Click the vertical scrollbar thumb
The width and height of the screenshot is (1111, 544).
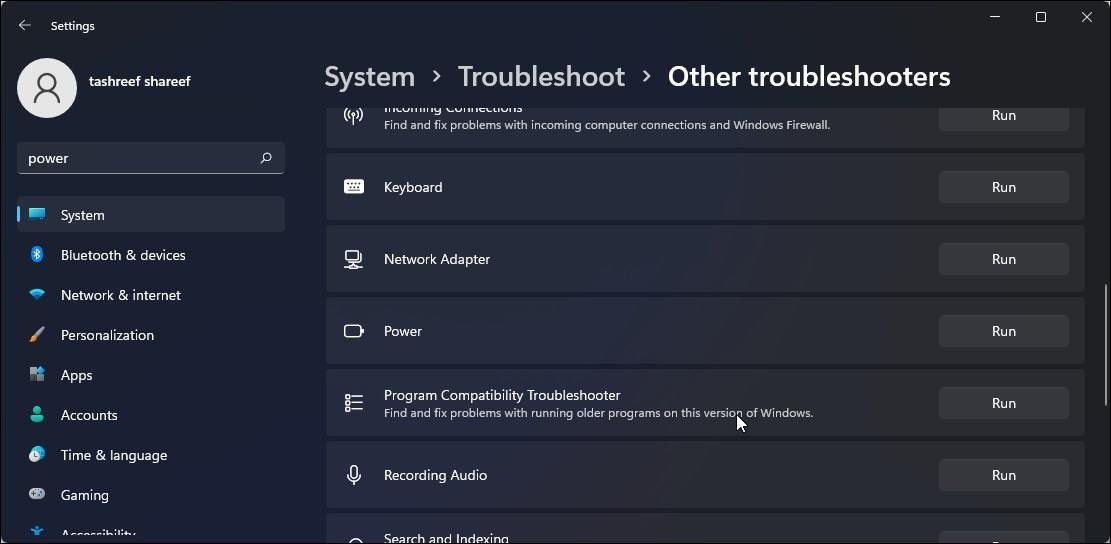[x=1105, y=344]
